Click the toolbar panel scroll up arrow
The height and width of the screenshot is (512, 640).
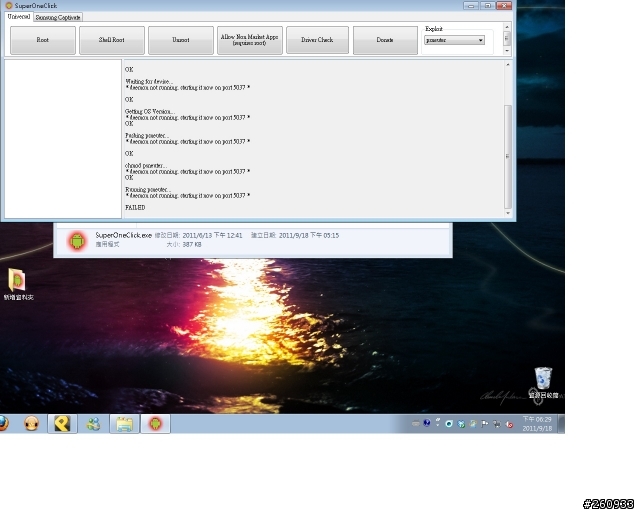pyautogui.click(x=507, y=27)
